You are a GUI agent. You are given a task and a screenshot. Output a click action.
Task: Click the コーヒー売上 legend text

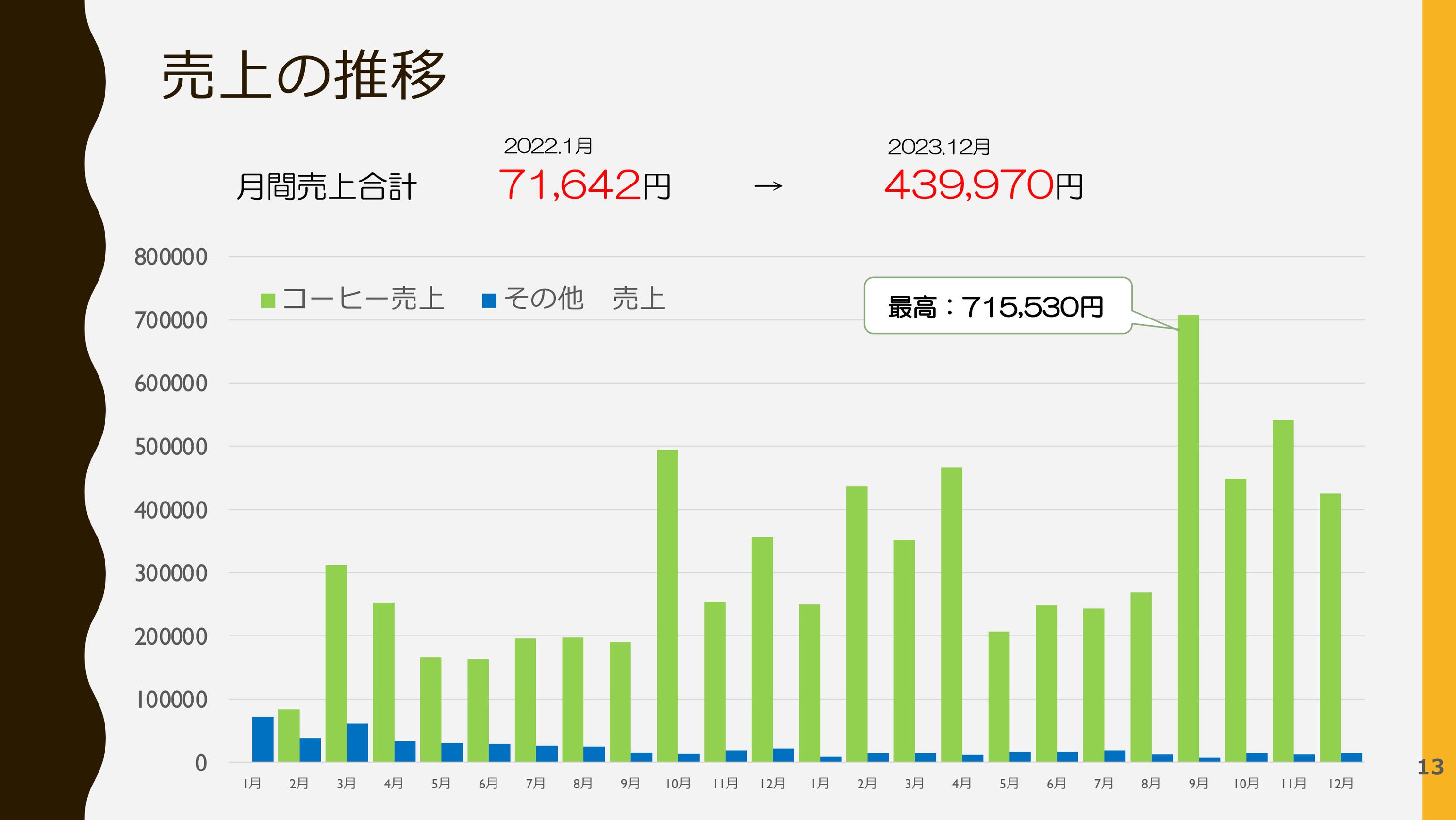coord(363,299)
